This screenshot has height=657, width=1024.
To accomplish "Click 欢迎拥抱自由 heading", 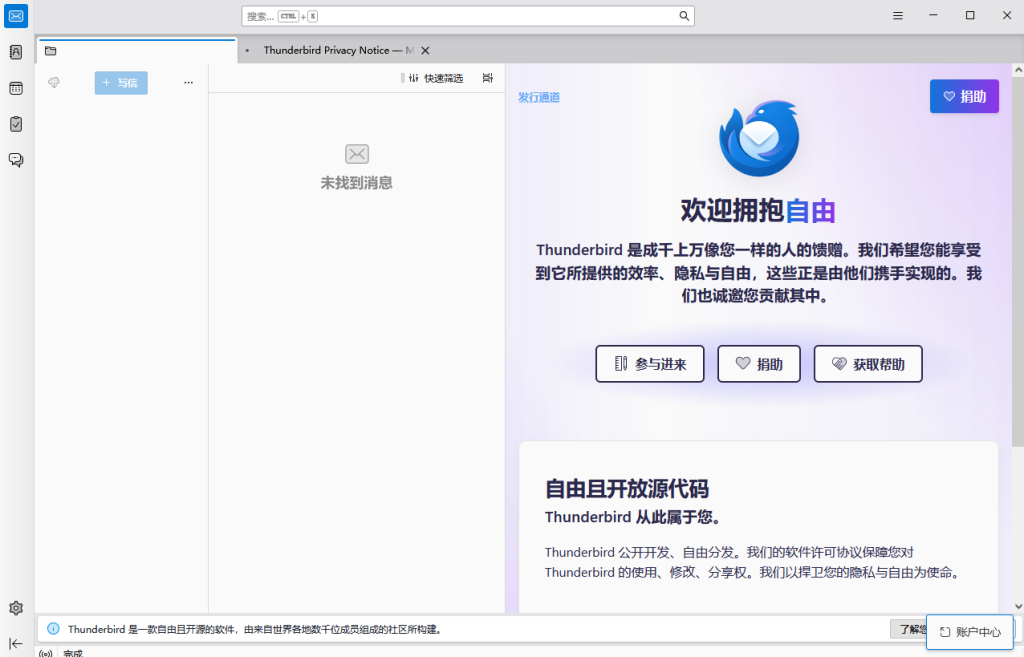I will point(758,210).
